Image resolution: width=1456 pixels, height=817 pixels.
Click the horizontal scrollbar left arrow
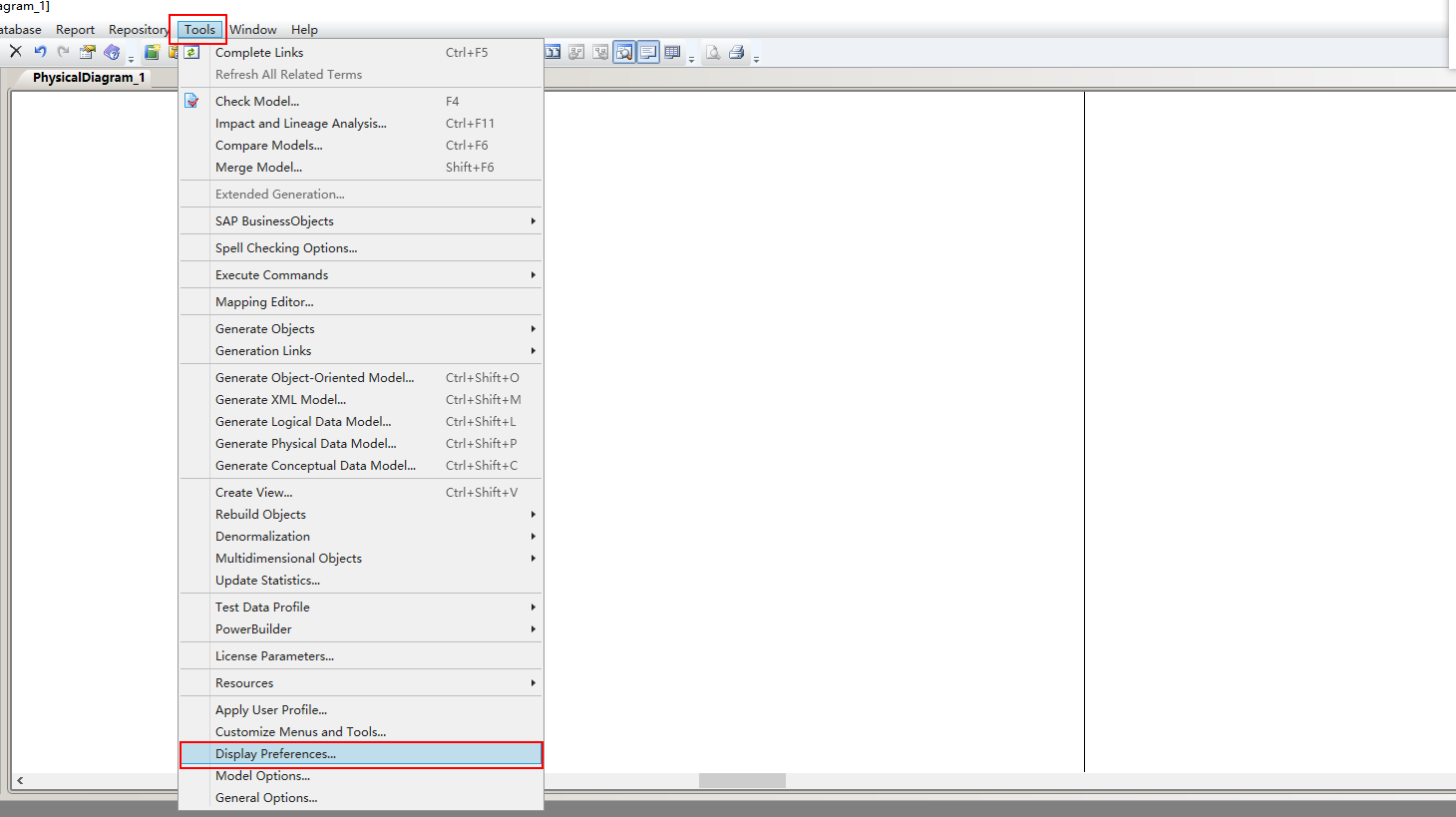click(20, 780)
